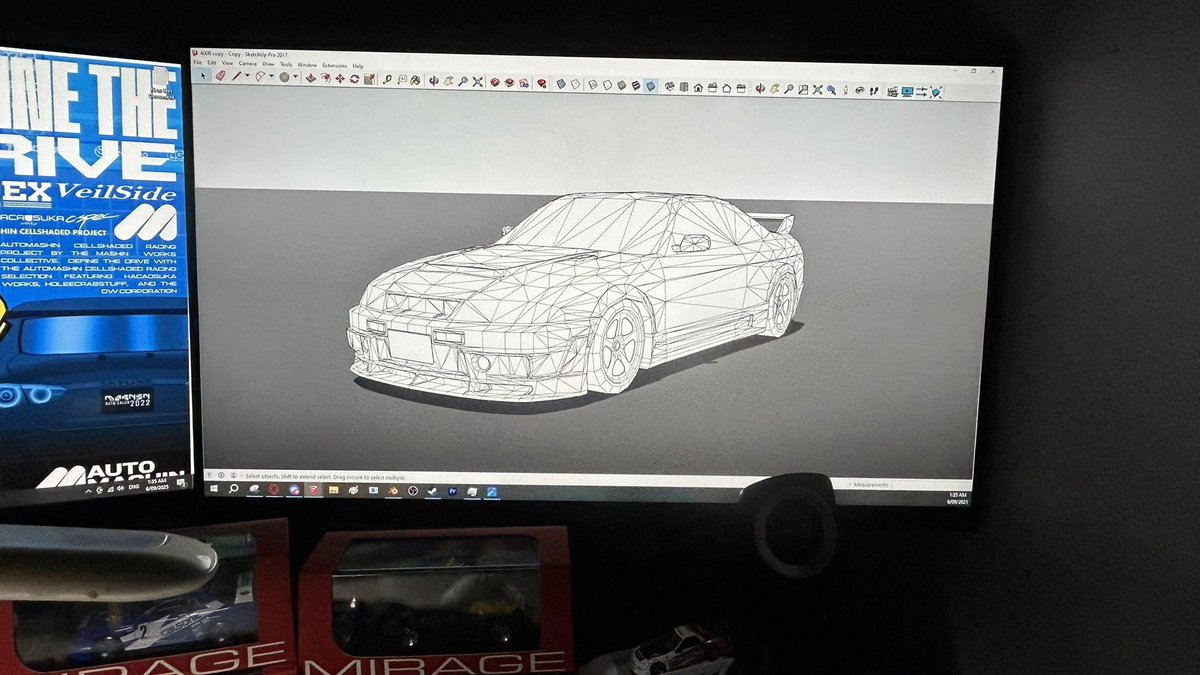
Task: Set camera to Back view
Action: [727, 88]
